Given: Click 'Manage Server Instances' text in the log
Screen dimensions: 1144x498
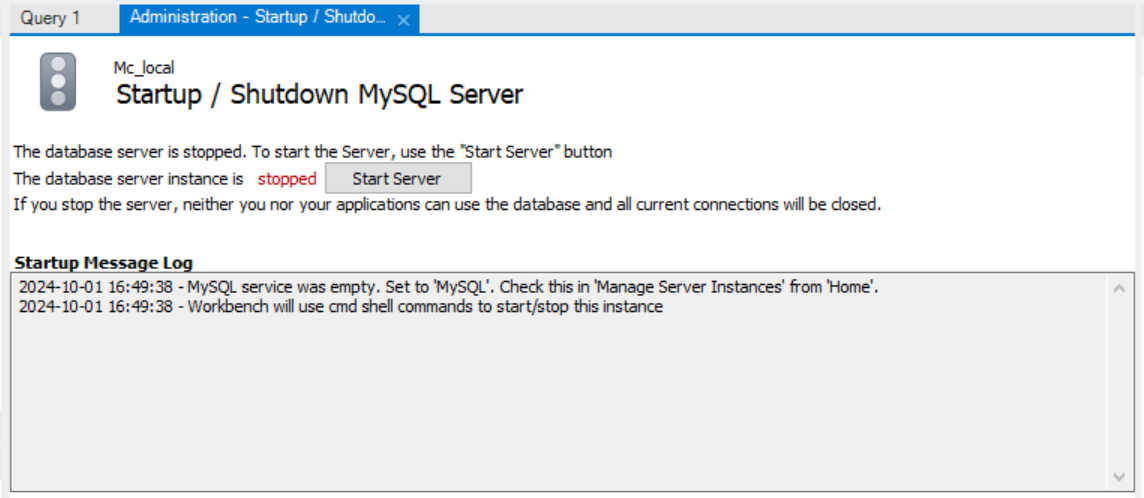Looking at the screenshot, I should [x=701, y=287].
